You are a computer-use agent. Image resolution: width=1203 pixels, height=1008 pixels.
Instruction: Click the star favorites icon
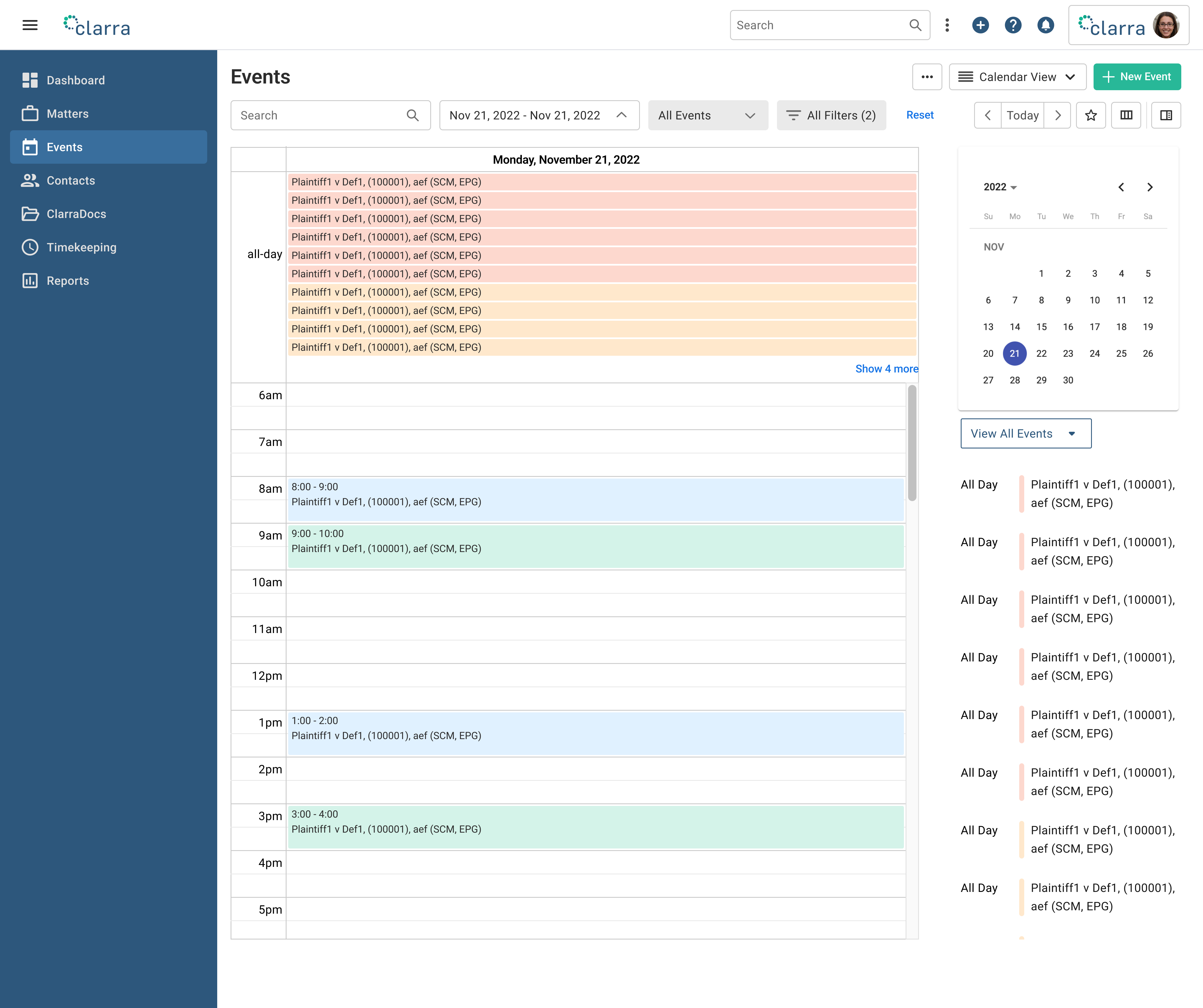(x=1091, y=115)
